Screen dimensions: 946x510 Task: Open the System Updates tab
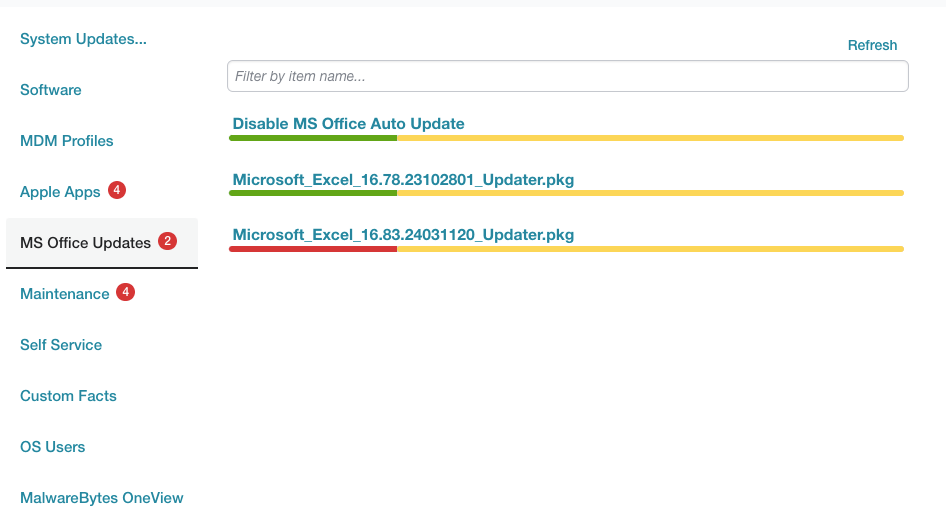(83, 39)
